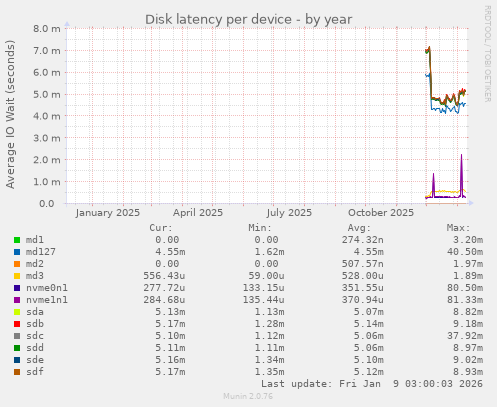Click the '8.0 m' y-axis label
This screenshot has width=497, height=407.
pos(47,29)
